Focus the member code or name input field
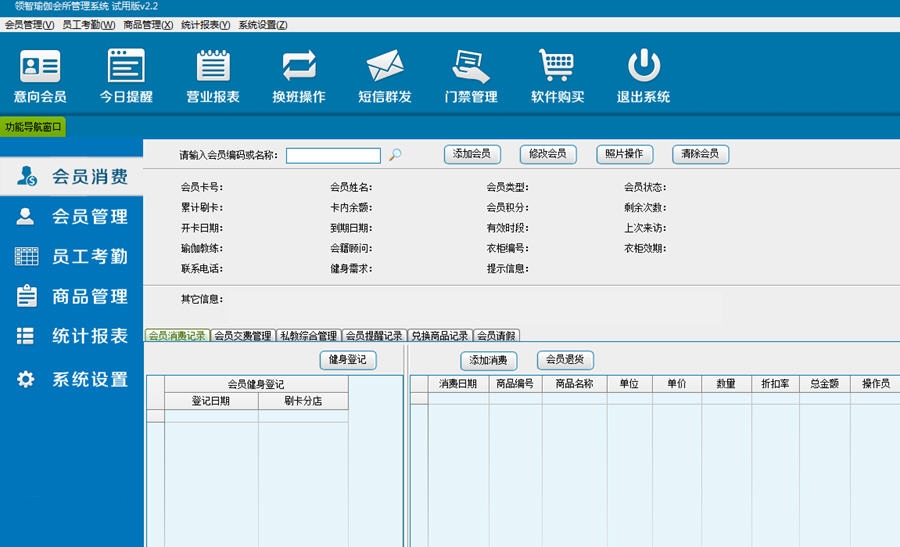Viewport: 900px width, 547px height. coord(333,156)
